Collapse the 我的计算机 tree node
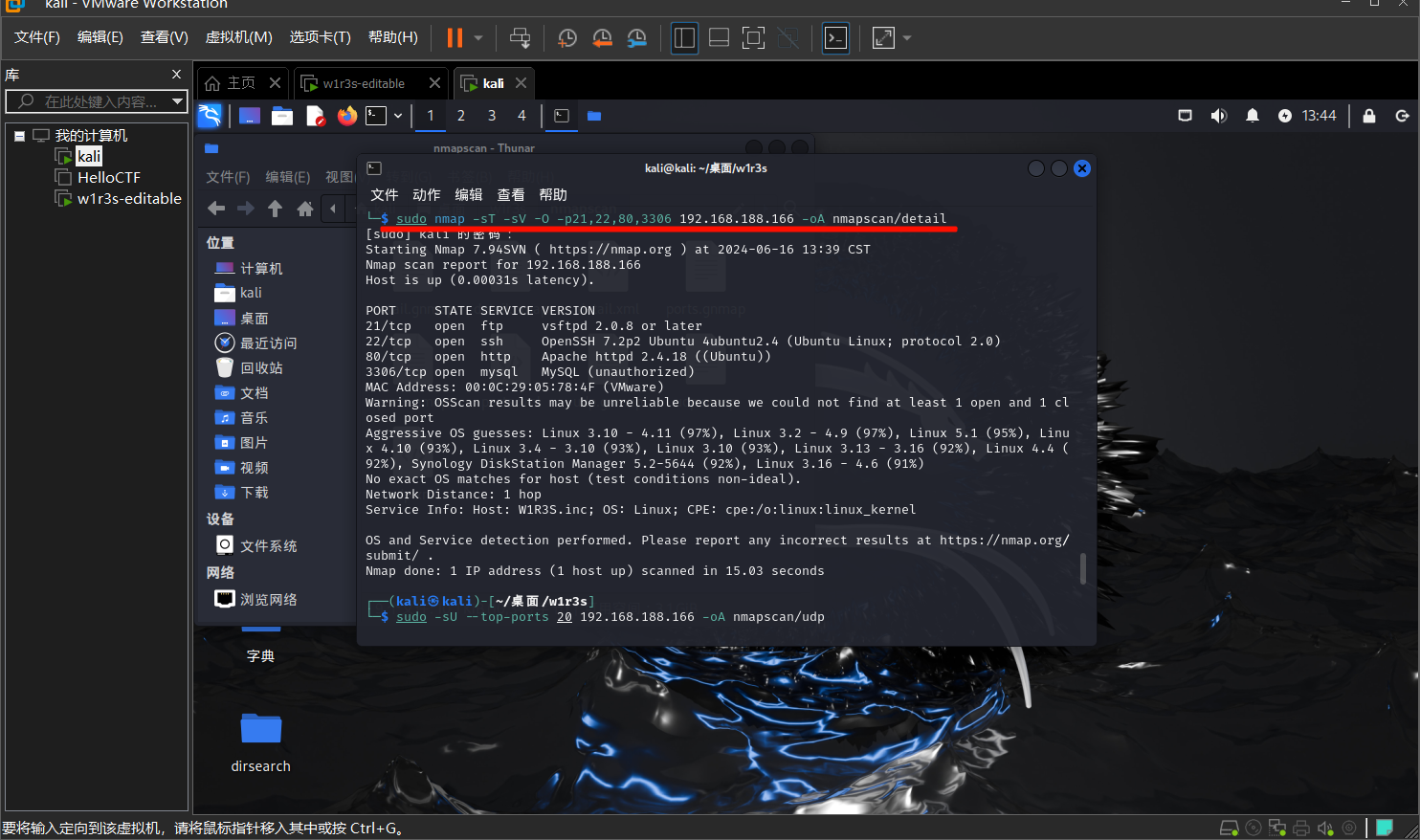Viewport: 1420px width, 840px height. click(19, 136)
